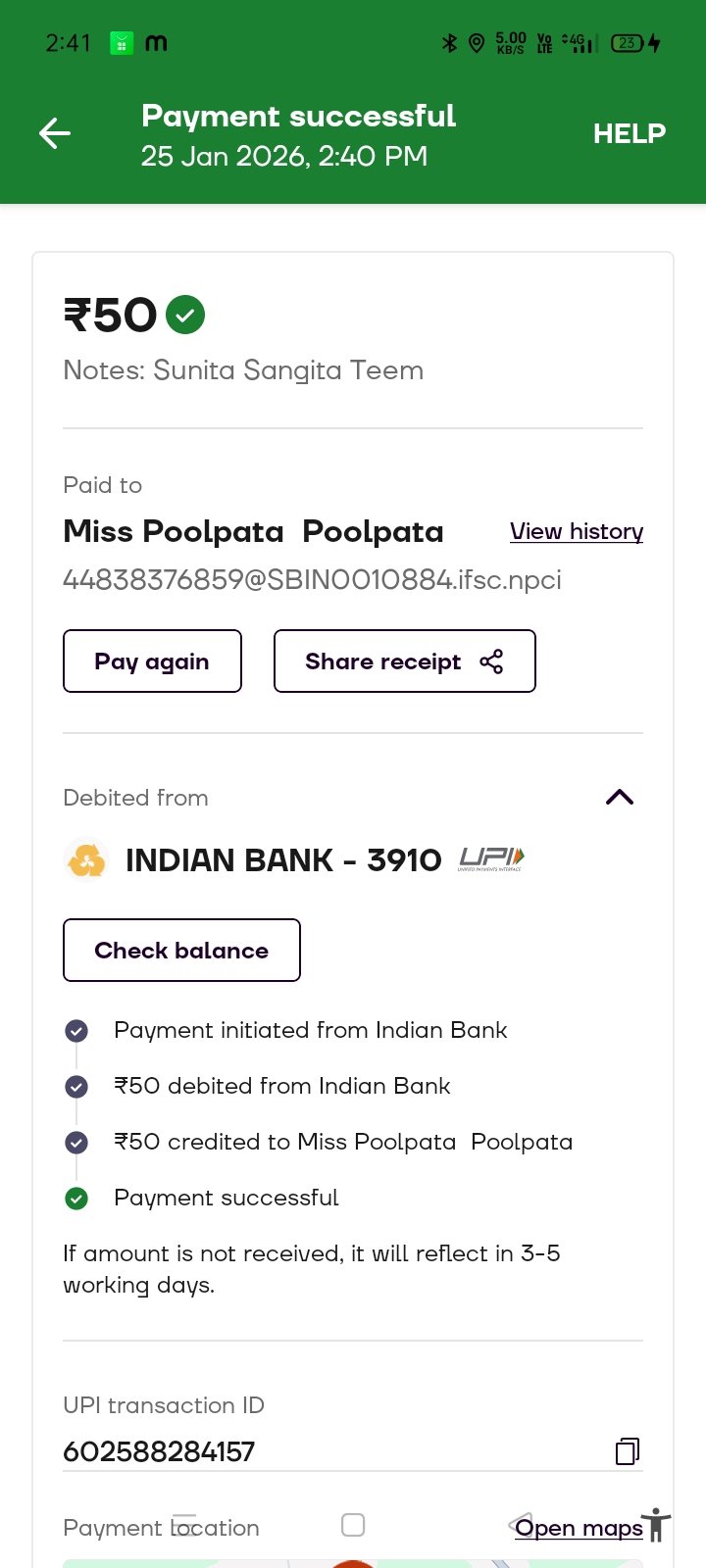This screenshot has width=706, height=1568.
Task: Tap the UPI transaction ID number
Action: 159,1451
